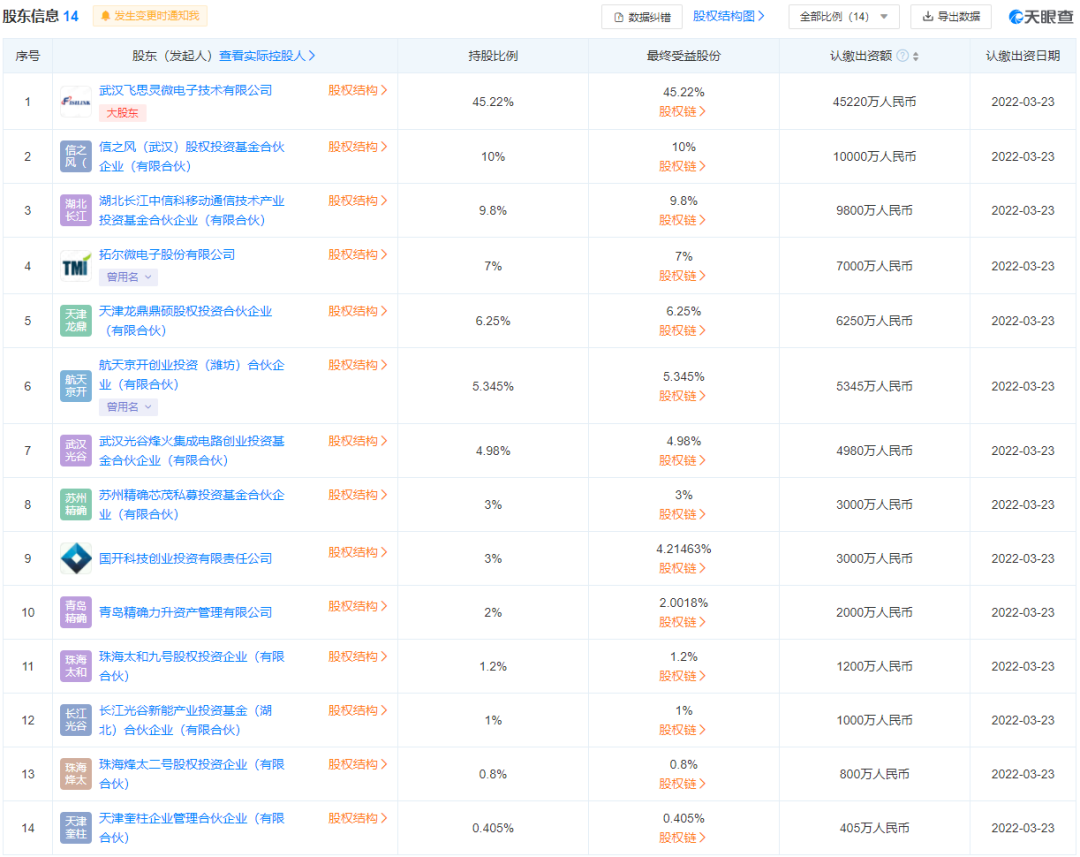Viewport: 1080px width, 857px height.
Task: Click the bell icon 发生变更时通知我 notification button
Action: coord(150,16)
